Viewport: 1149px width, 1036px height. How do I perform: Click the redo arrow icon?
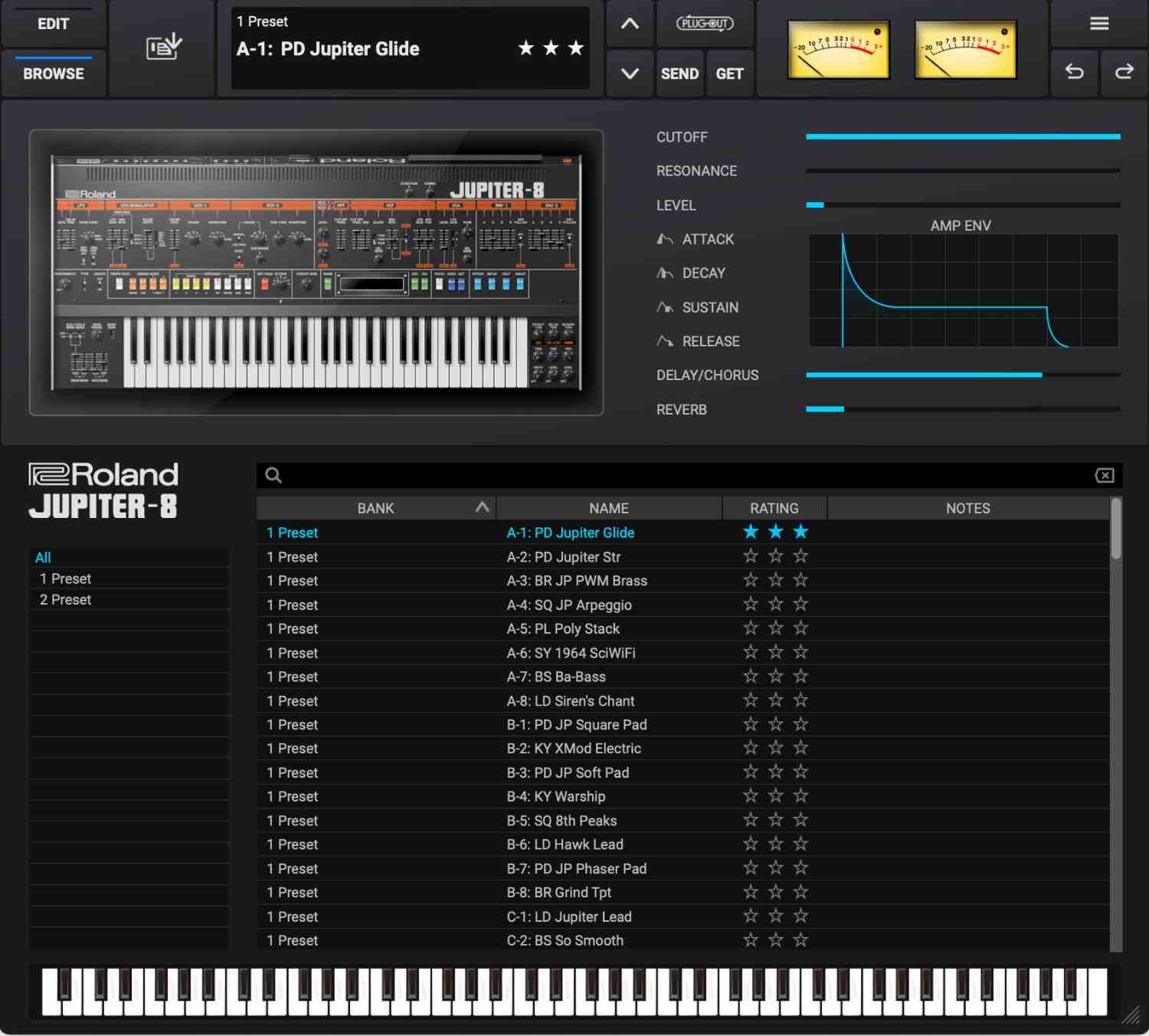pos(1124,73)
